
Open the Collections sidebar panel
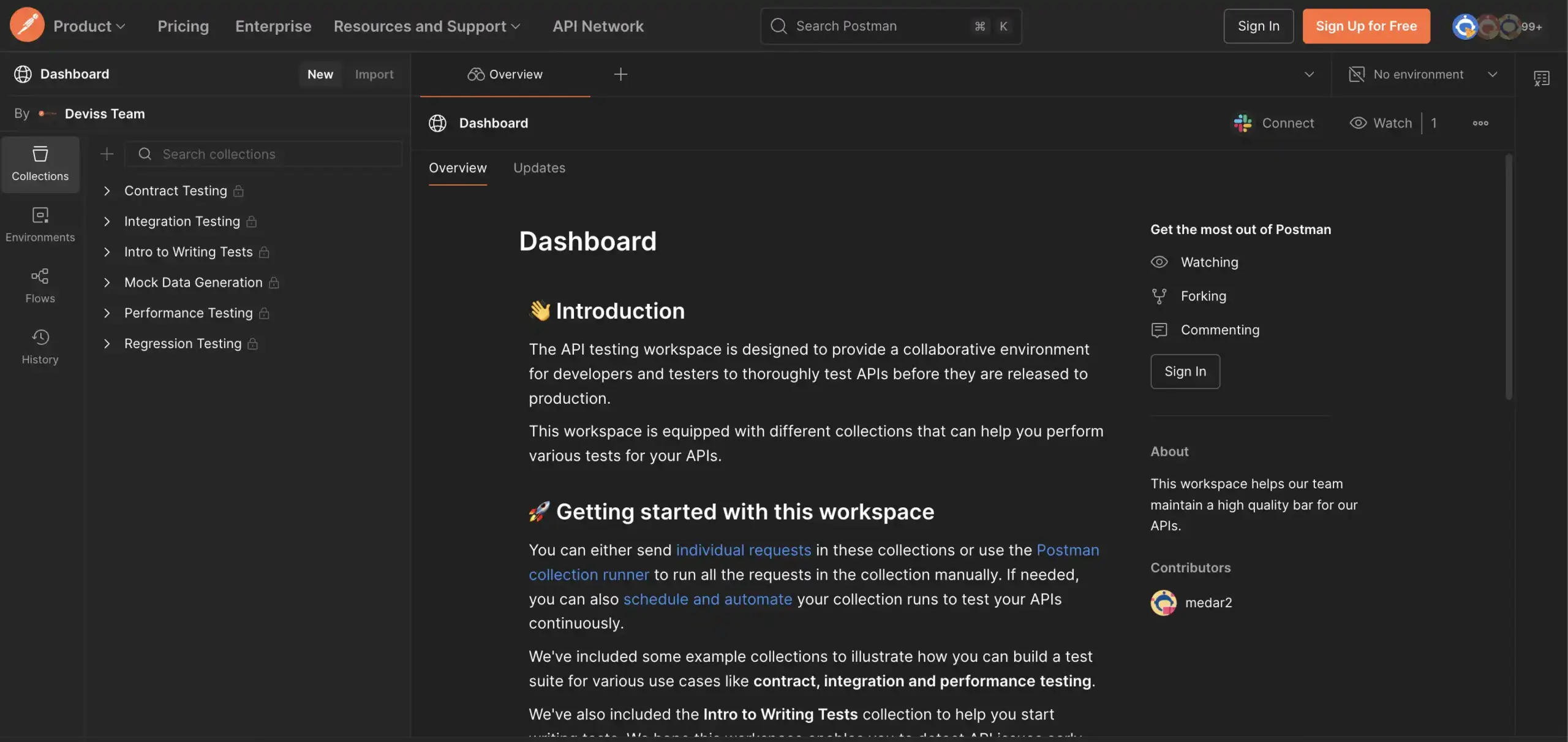(x=40, y=164)
